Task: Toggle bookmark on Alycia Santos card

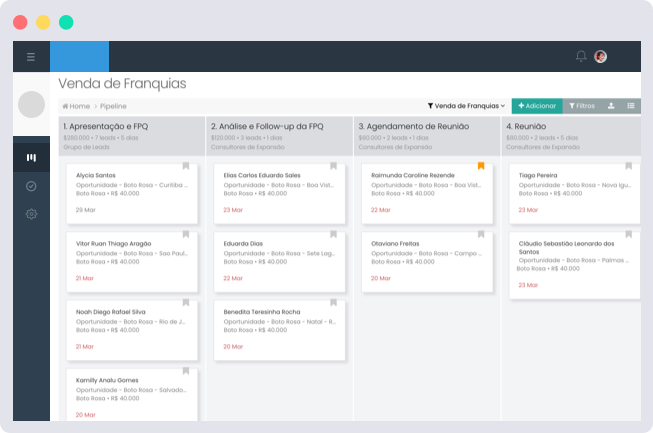Action: click(185, 166)
